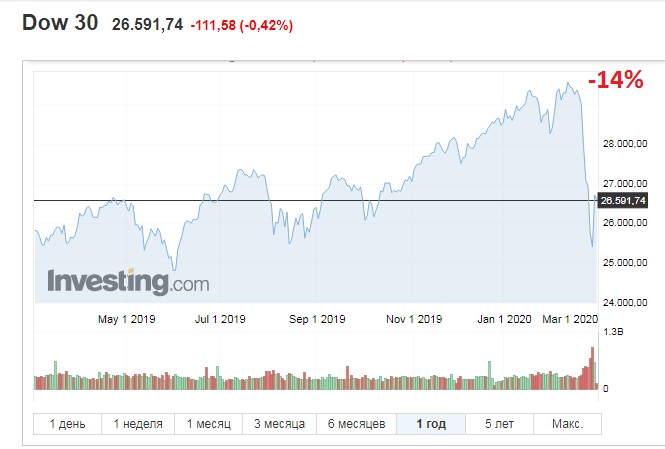Switch chart to "1 неделя" range
The image size is (665, 449).
click(138, 424)
